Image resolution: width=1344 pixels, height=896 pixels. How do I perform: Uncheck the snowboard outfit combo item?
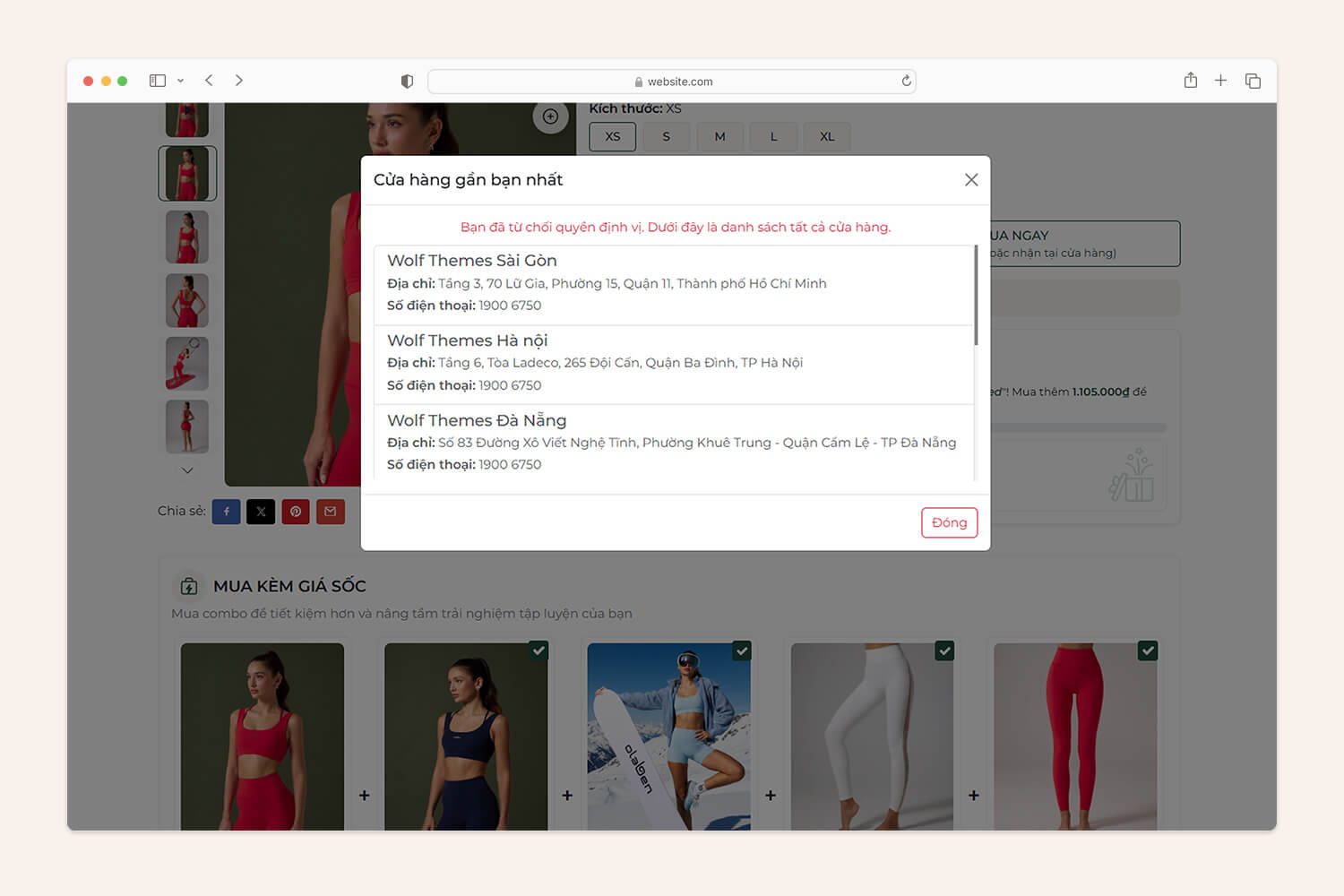pos(742,651)
